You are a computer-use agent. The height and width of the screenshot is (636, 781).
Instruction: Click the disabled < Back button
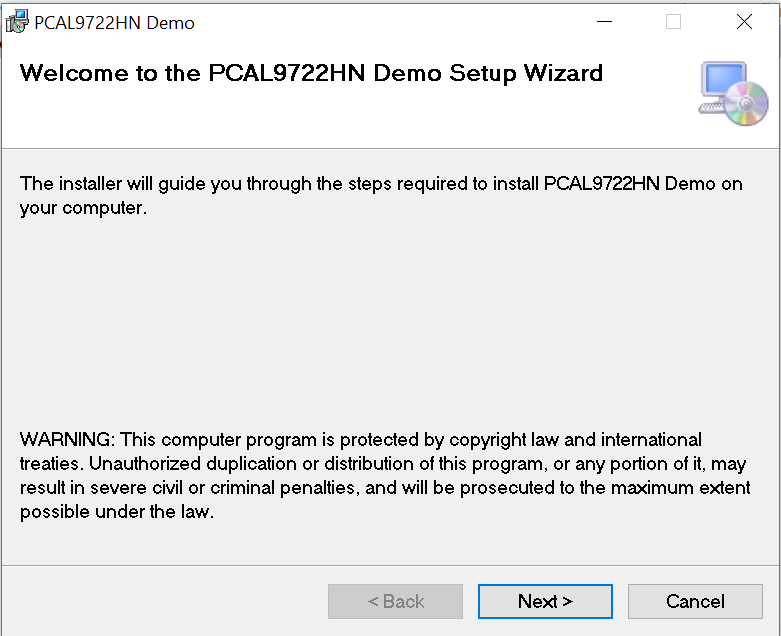395,601
